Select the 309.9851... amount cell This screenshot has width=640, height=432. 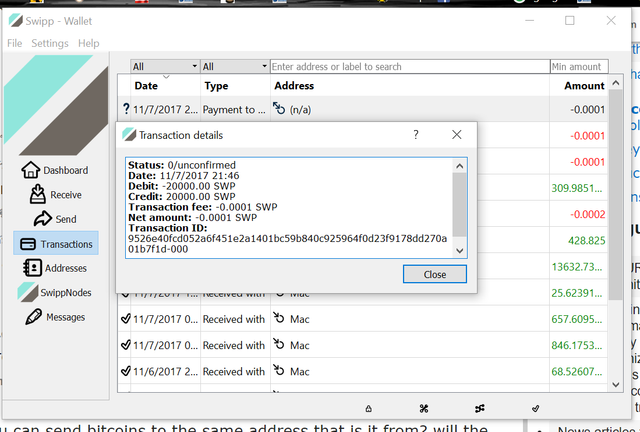pos(578,188)
